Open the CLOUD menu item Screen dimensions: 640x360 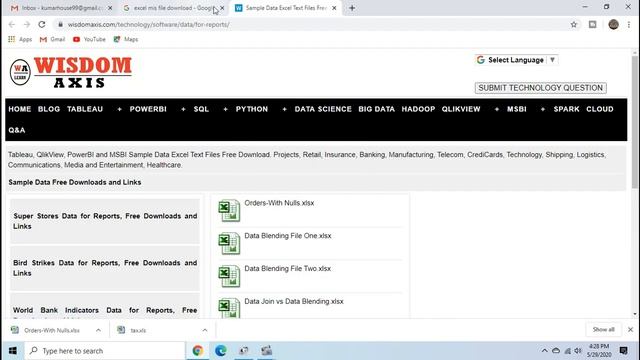coord(600,109)
